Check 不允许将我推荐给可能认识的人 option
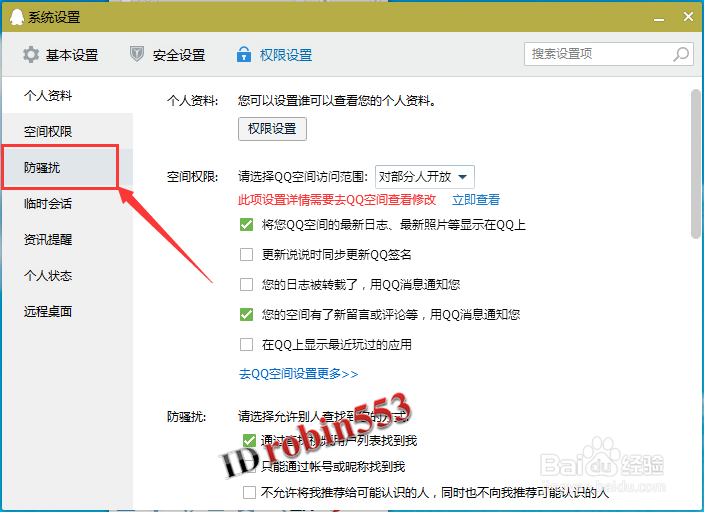The height and width of the screenshot is (512, 704). (249, 492)
